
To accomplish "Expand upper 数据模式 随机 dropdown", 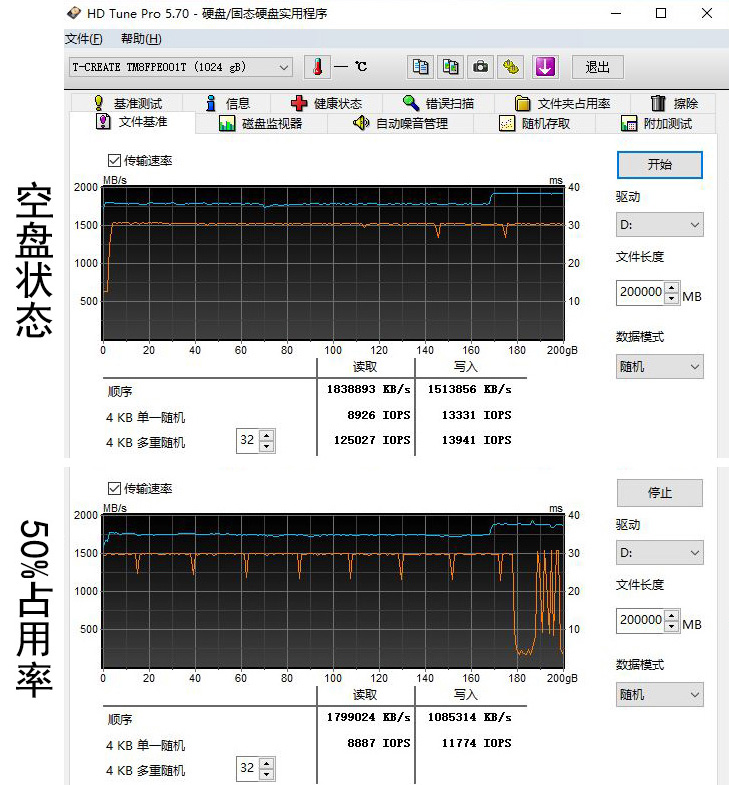I will (x=660, y=366).
